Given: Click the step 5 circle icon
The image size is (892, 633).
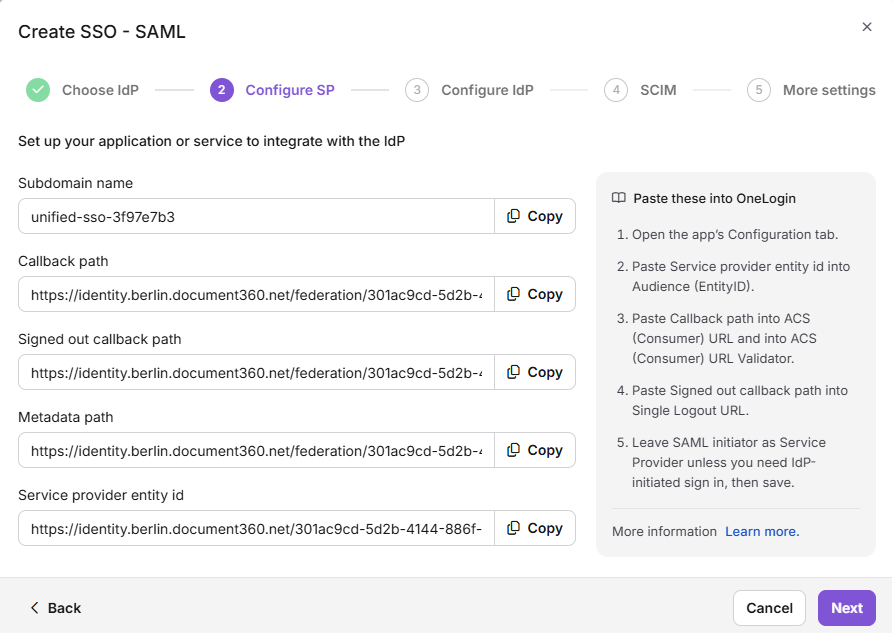Looking at the screenshot, I should (759, 90).
